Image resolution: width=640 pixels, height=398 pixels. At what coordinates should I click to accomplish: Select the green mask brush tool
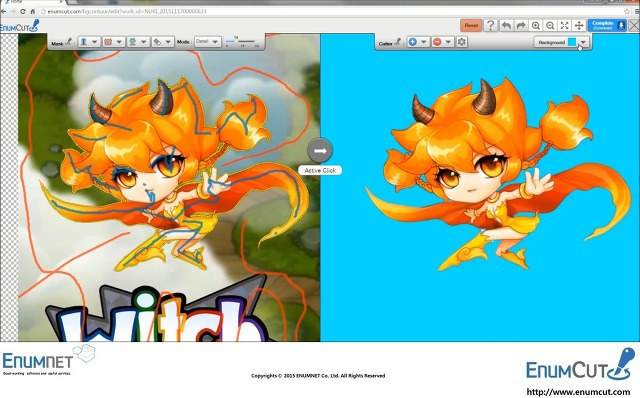[133, 42]
